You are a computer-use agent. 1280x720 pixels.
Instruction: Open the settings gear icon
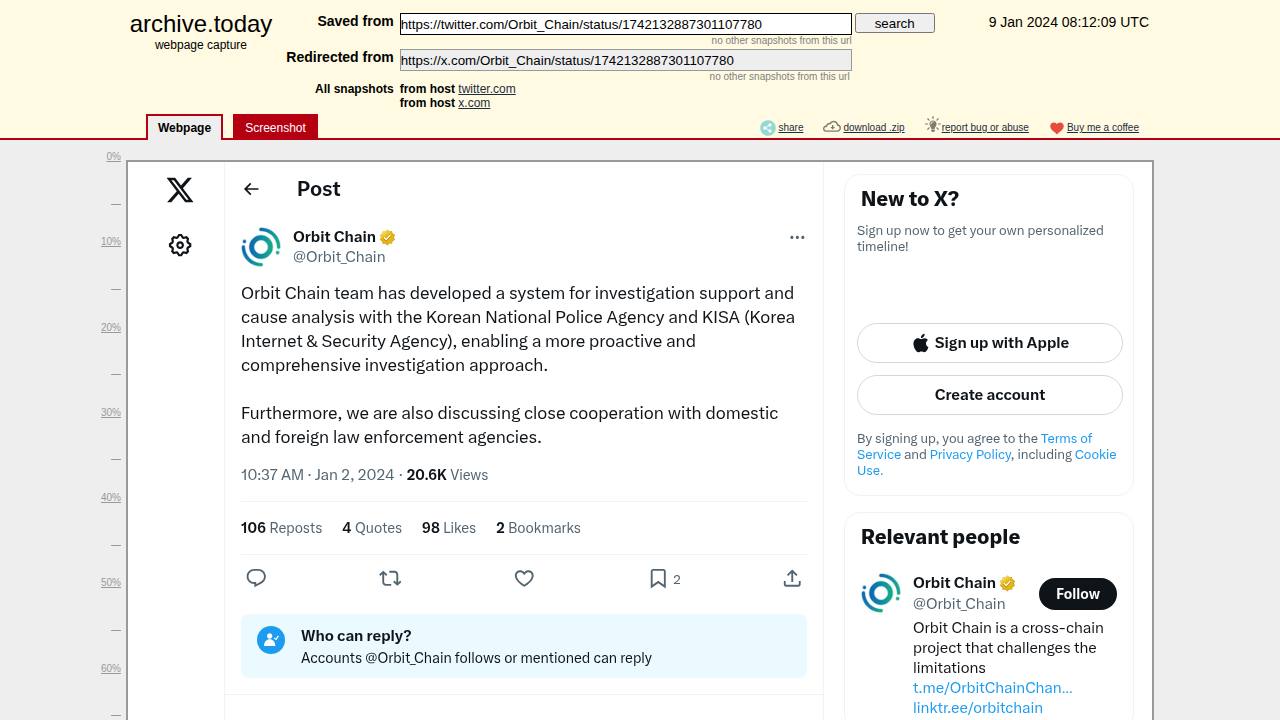180,245
